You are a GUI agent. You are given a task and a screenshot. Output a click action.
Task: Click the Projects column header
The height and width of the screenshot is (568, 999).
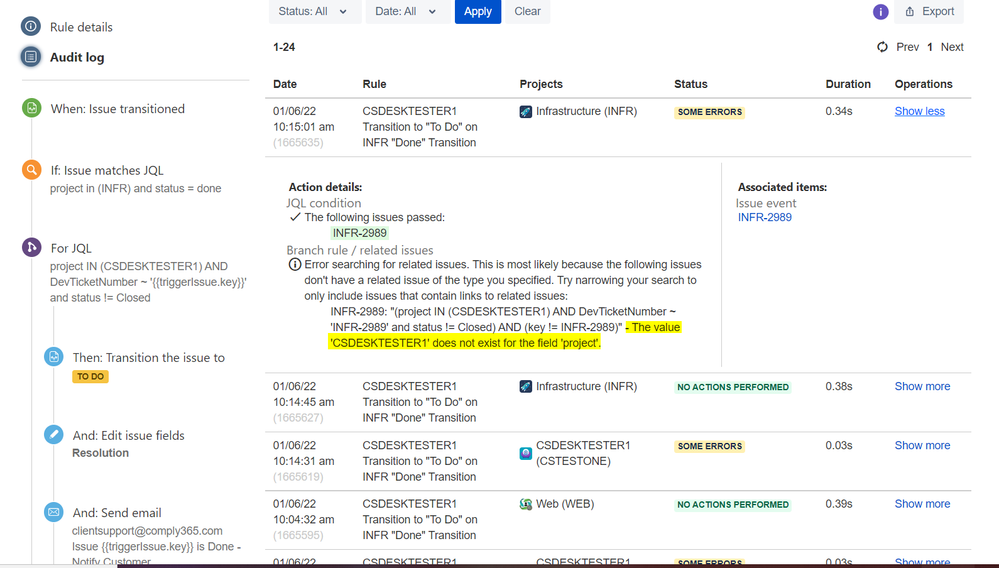coord(541,84)
